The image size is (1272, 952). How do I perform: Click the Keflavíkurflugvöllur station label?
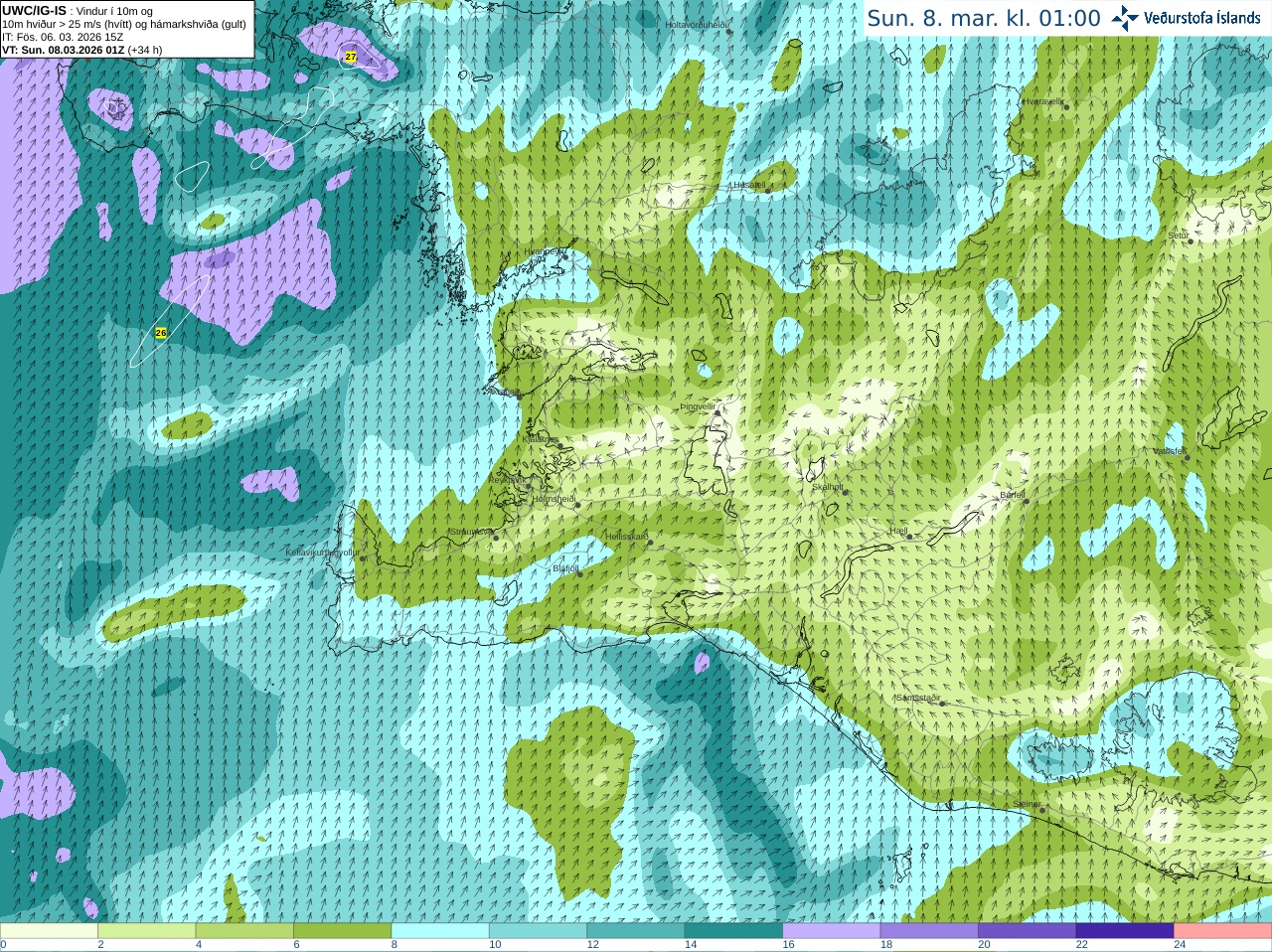[323, 552]
